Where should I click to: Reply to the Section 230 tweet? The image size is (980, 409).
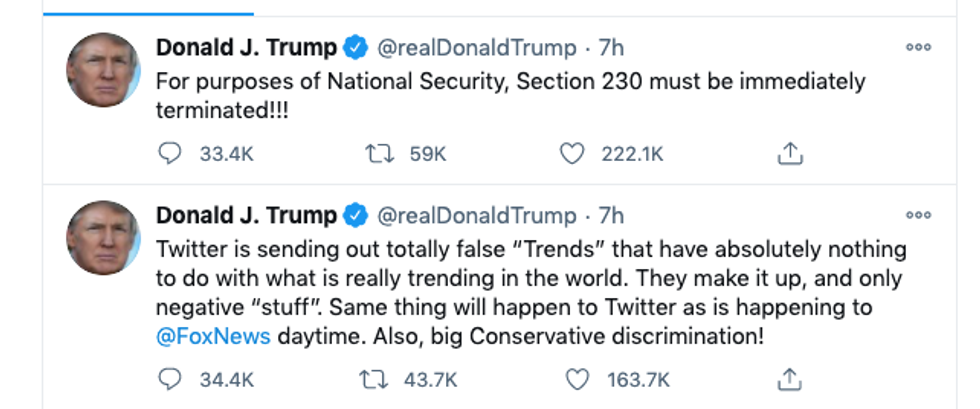171,153
